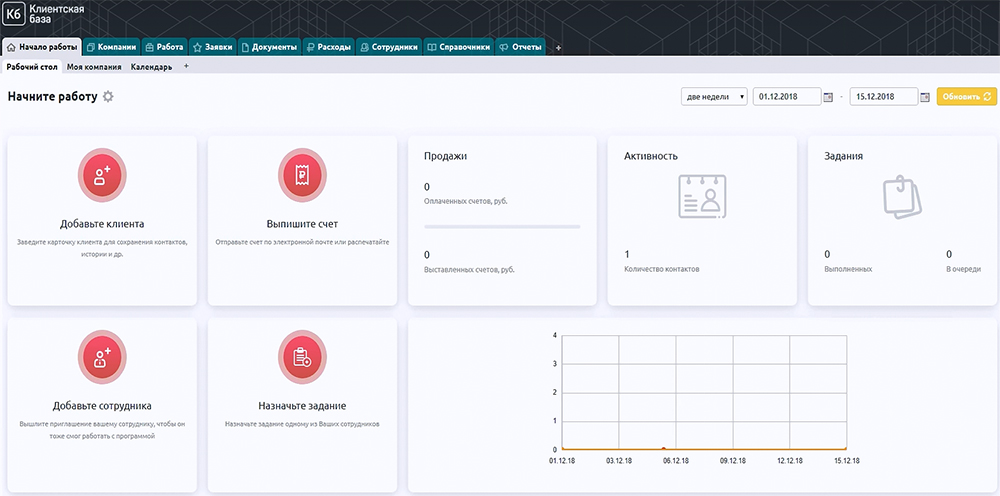
Task: Click the end date field 15.12.2018
Action: [883, 97]
